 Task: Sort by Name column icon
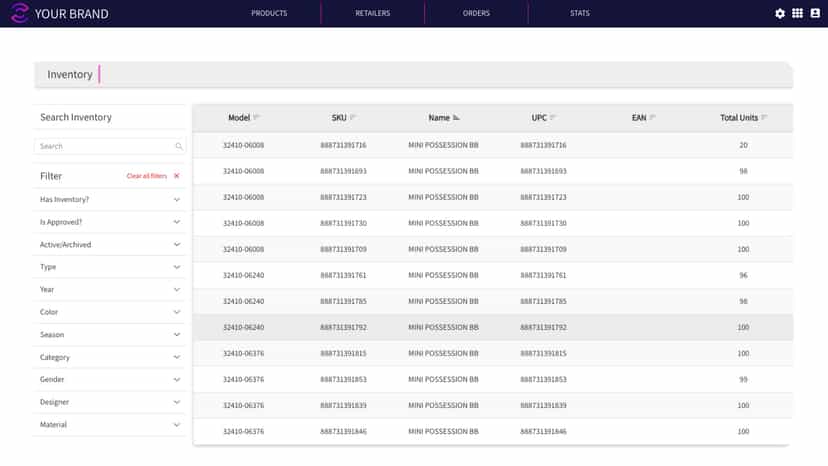click(x=456, y=117)
